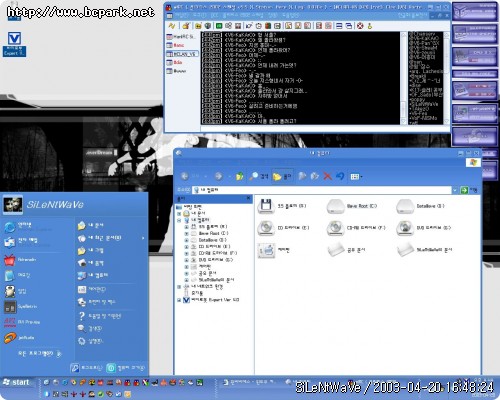Collapse My Computer node in folder tree

[x=179, y=220]
